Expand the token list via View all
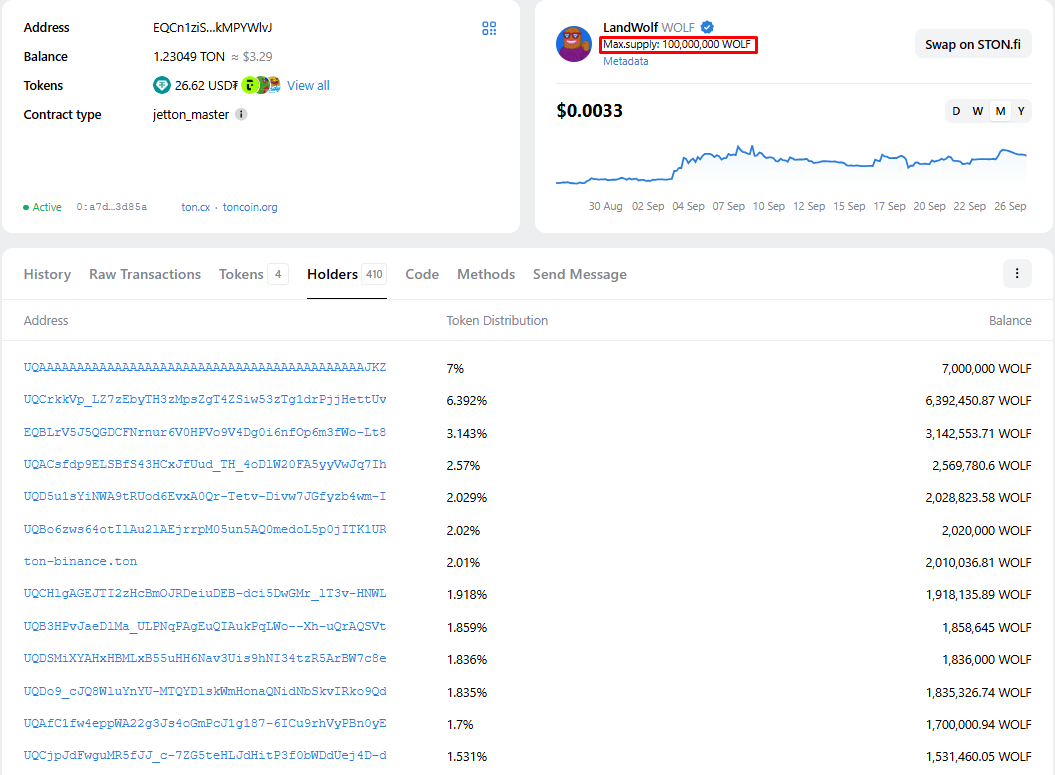 click(x=307, y=85)
